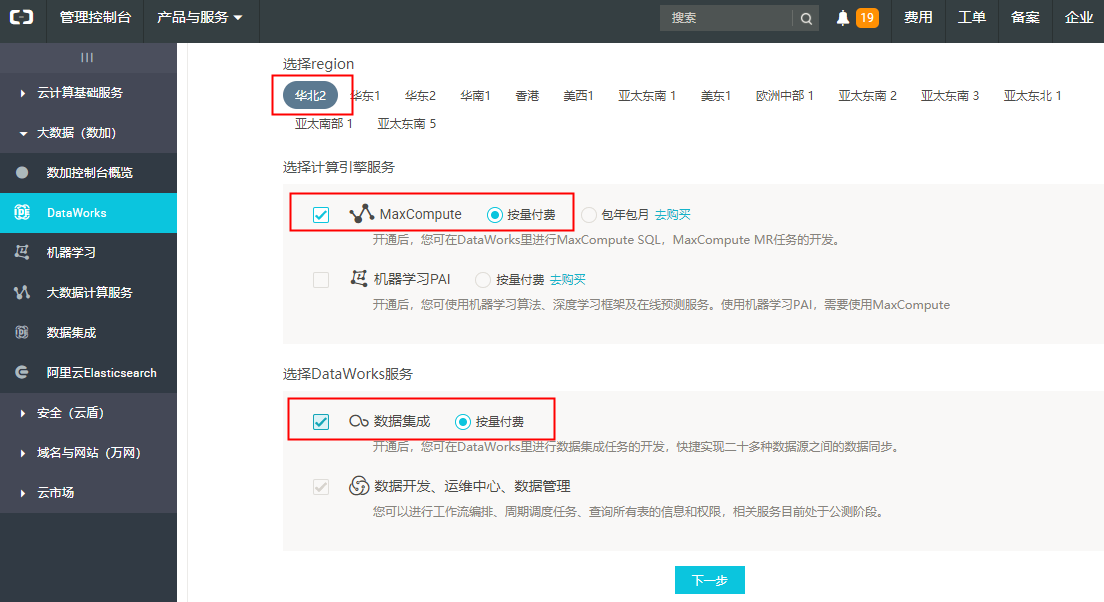The image size is (1104, 602).
Task: Expand the 云计算基础服务 sidebar group
Action: point(89,93)
